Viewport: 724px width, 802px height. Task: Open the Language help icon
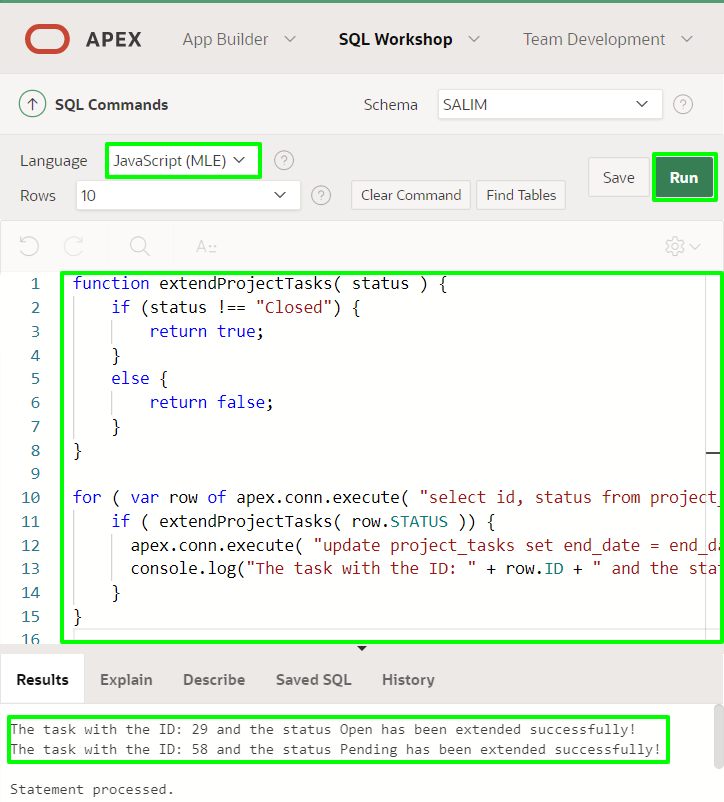284,161
